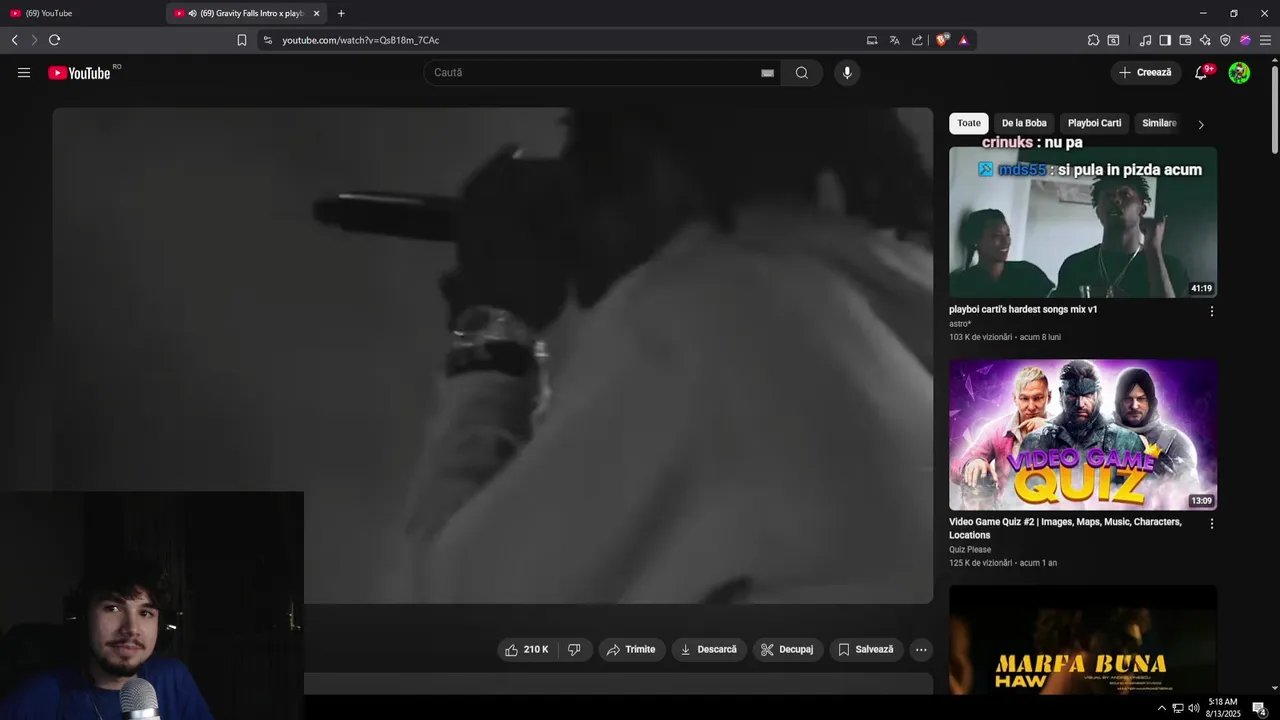
Task: Open the account avatar menu
Action: click(1239, 73)
